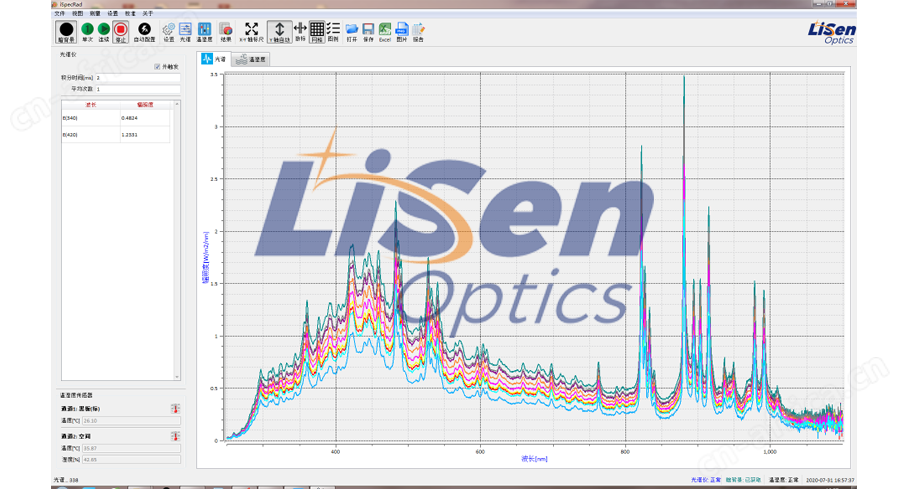
Task: Click the table scrollbar down arrow
Action: coord(177,377)
